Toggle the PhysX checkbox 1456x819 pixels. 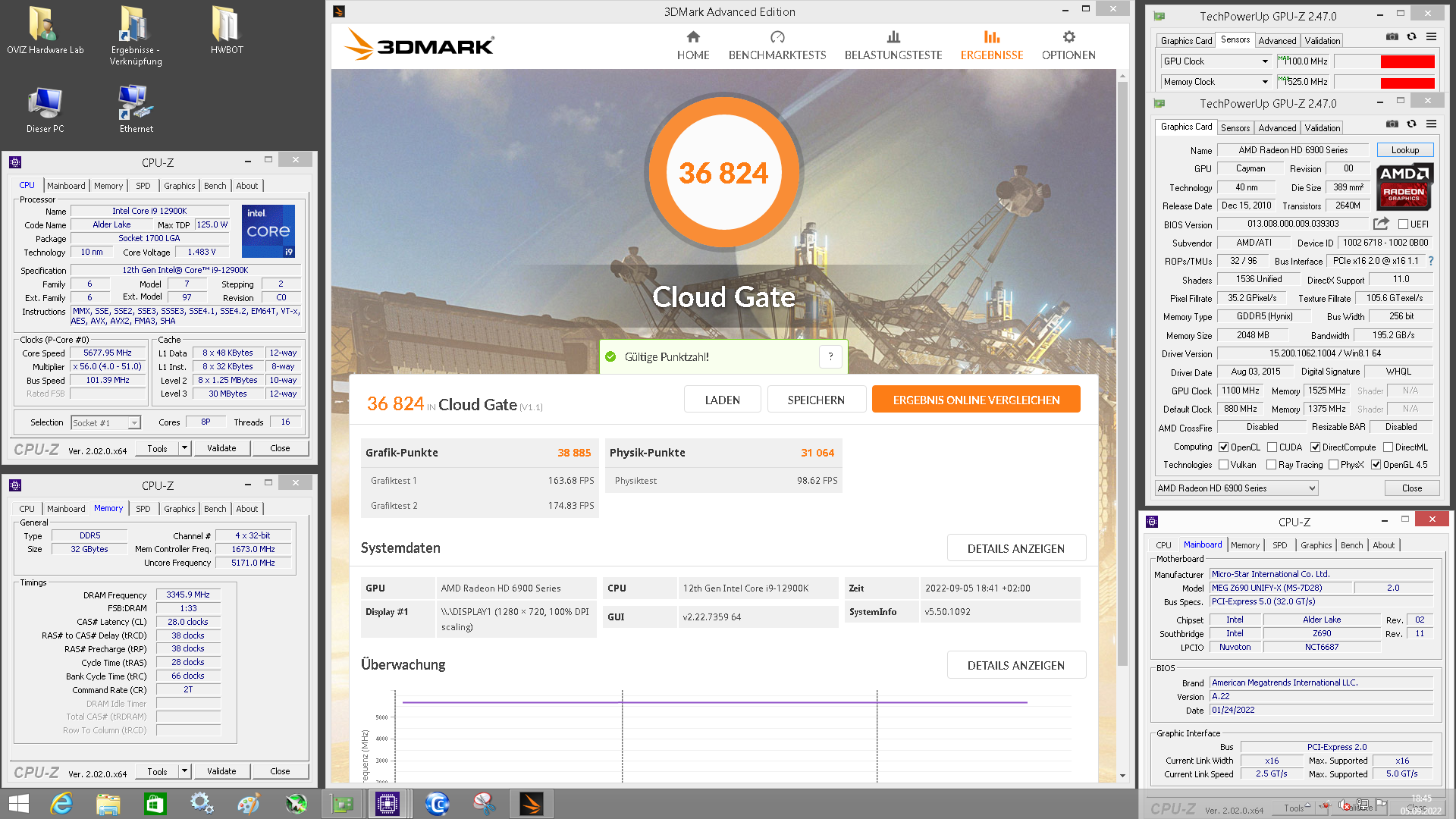coord(1333,465)
